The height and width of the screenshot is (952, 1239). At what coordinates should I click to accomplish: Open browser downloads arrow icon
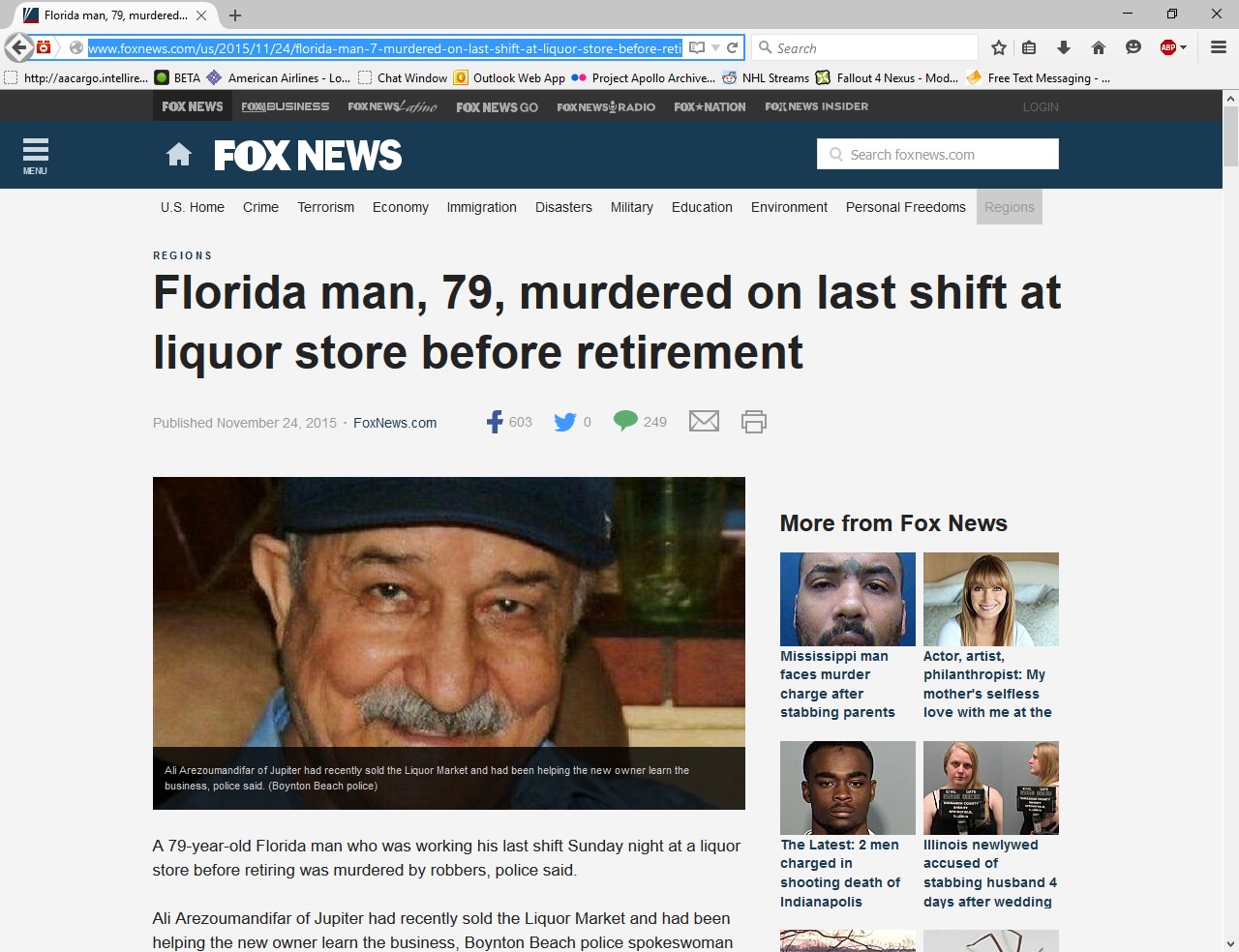(1064, 47)
